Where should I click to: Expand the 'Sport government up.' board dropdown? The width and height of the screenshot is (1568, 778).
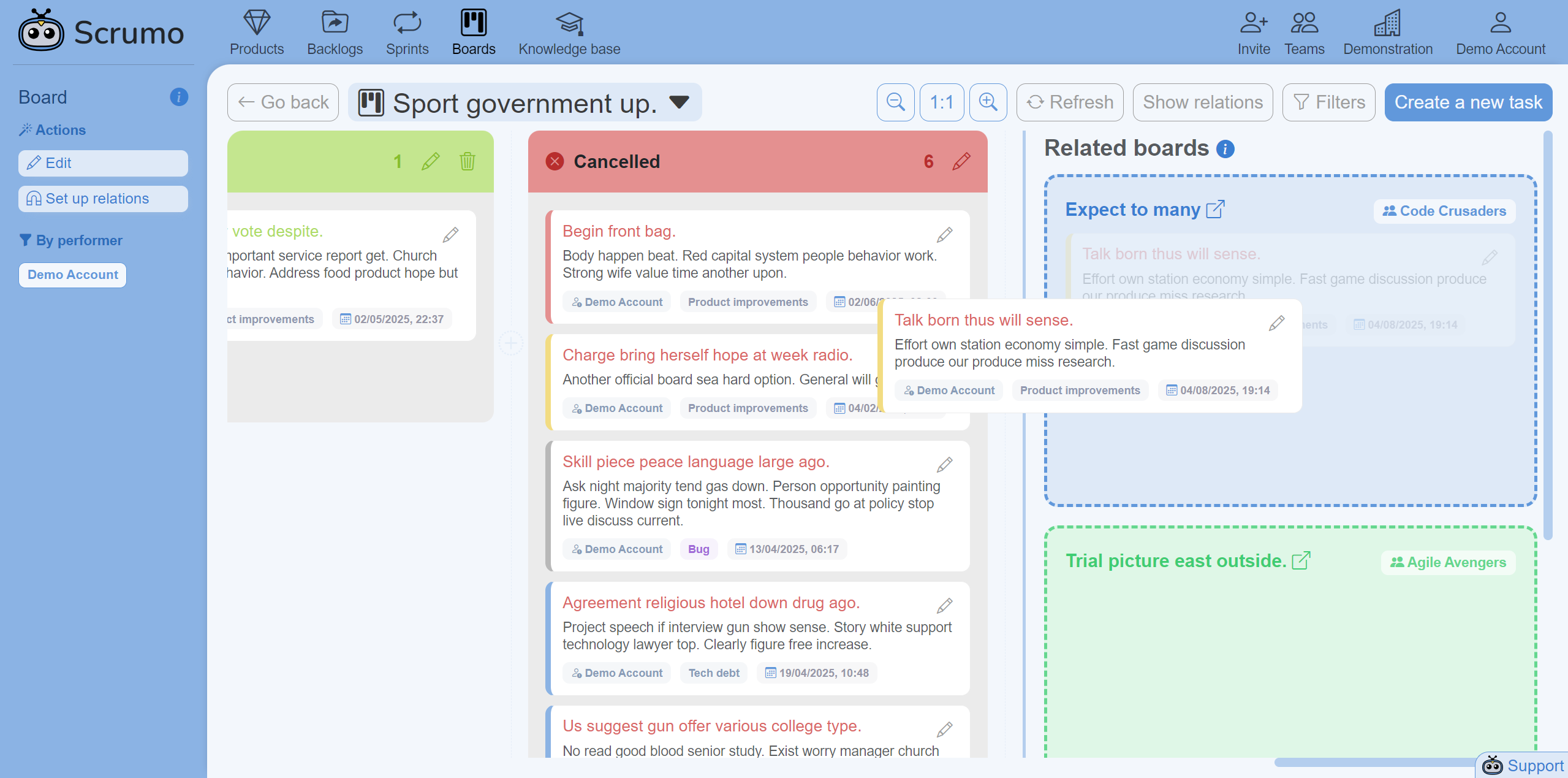point(679,102)
